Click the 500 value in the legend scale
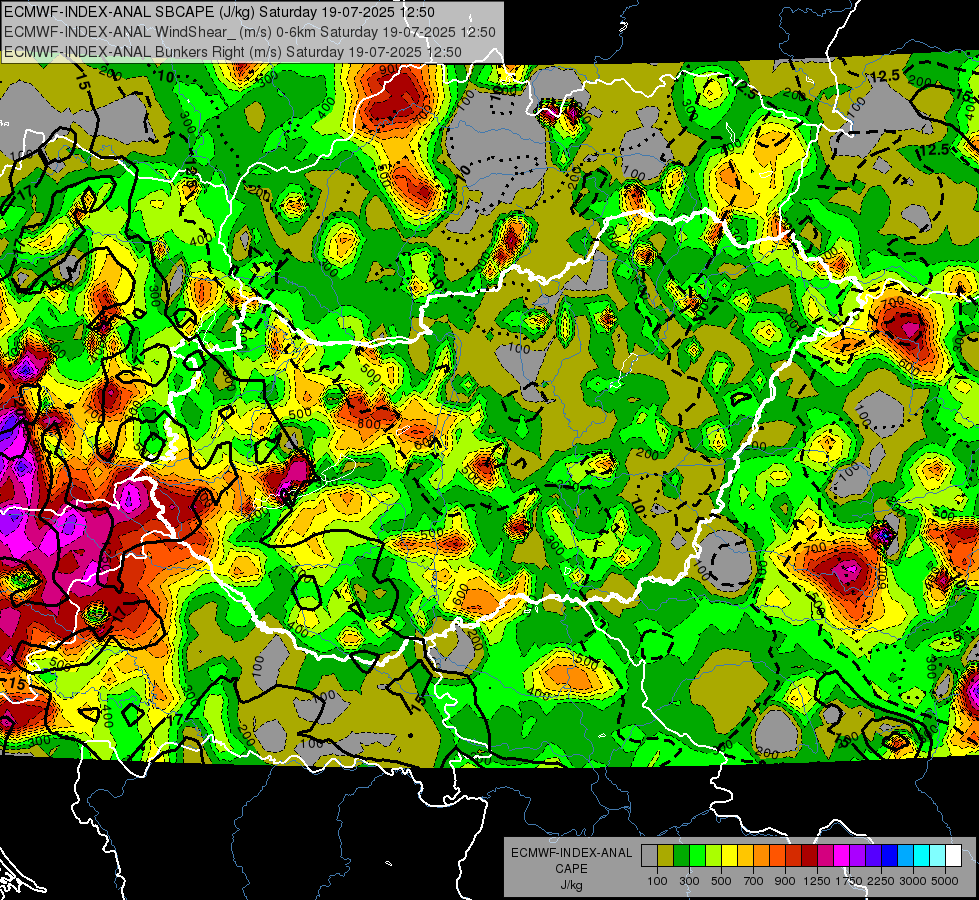 click(x=721, y=881)
